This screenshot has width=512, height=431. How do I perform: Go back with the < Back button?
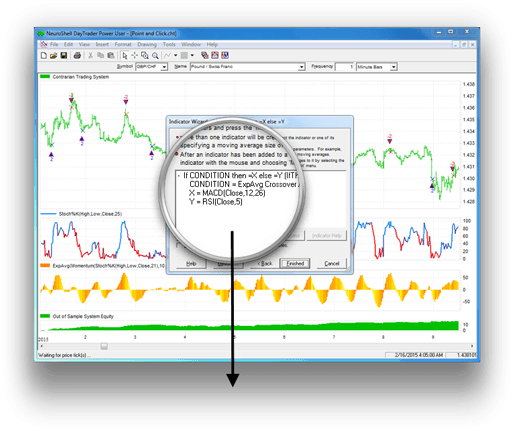(x=265, y=263)
